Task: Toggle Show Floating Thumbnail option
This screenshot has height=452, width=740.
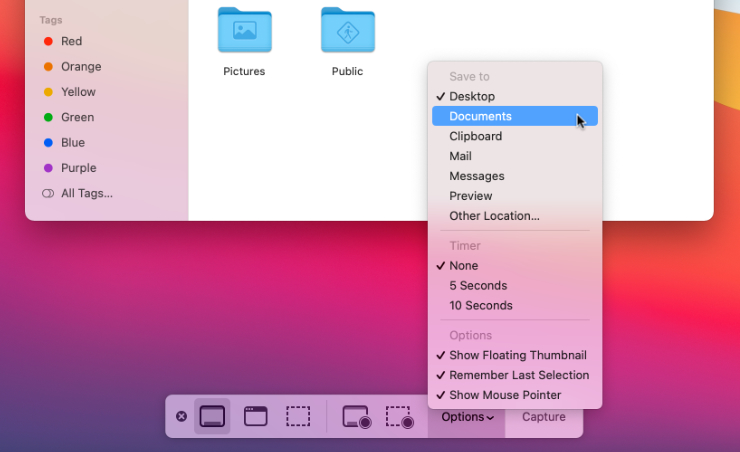Action: [x=515, y=355]
